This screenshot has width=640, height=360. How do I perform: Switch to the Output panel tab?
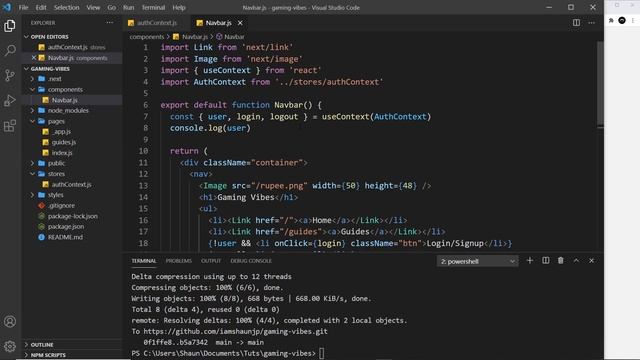(211, 261)
